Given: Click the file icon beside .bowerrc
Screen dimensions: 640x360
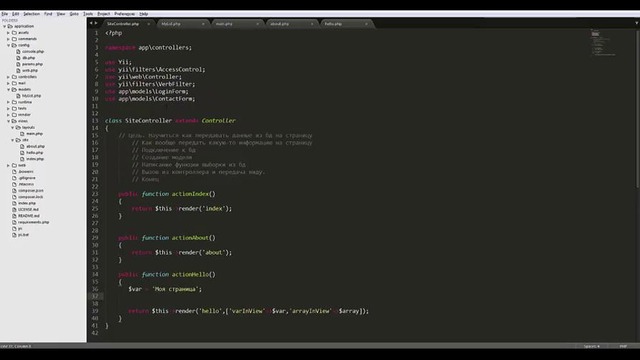Looking at the screenshot, I should tap(14, 171).
